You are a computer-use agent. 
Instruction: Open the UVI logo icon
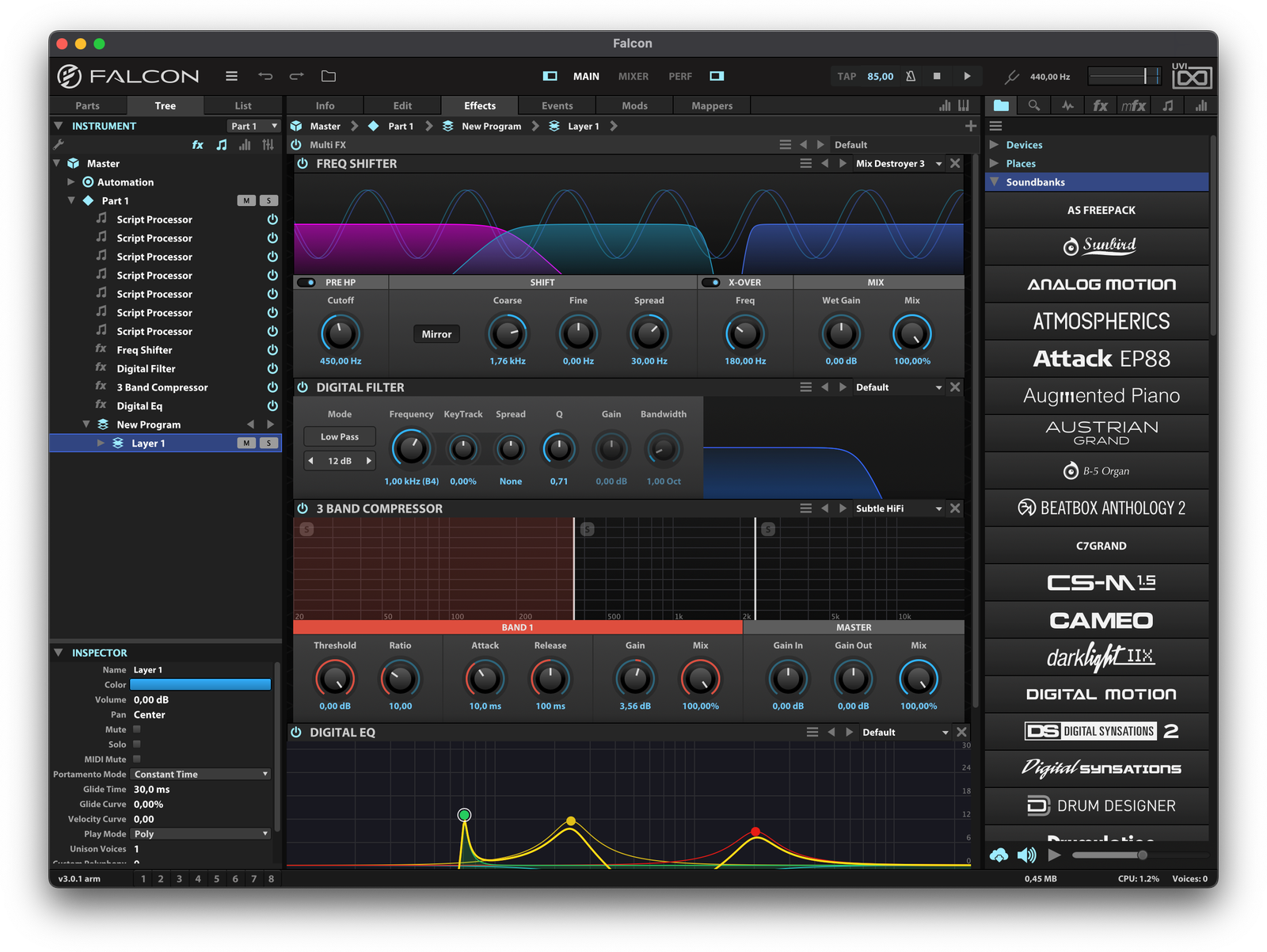tap(1192, 76)
